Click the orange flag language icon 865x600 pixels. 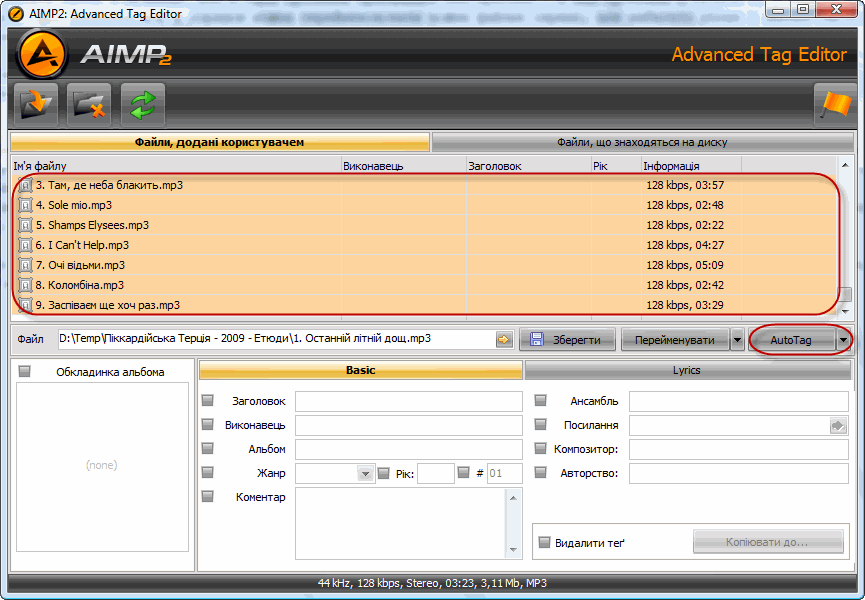[835, 104]
